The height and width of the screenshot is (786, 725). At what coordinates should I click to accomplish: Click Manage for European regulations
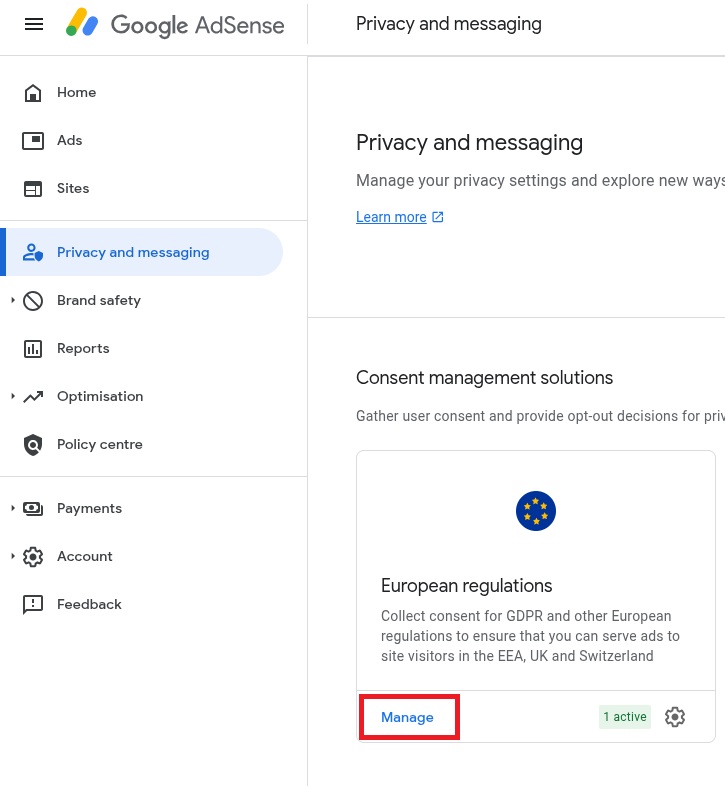pos(407,717)
